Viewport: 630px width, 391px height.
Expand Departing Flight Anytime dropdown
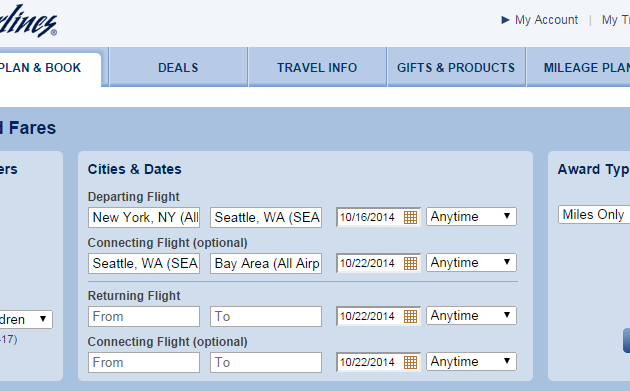point(471,217)
